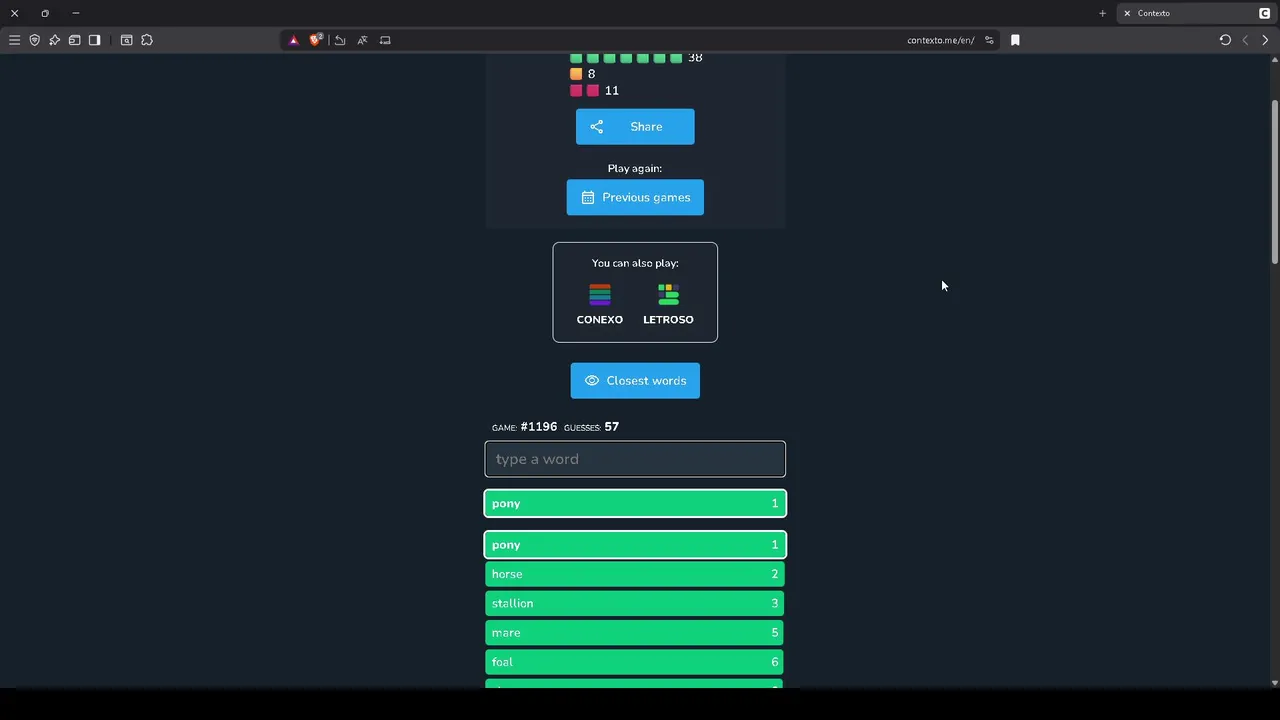
Task: Open the extensions puzzle icon
Action: [x=147, y=40]
